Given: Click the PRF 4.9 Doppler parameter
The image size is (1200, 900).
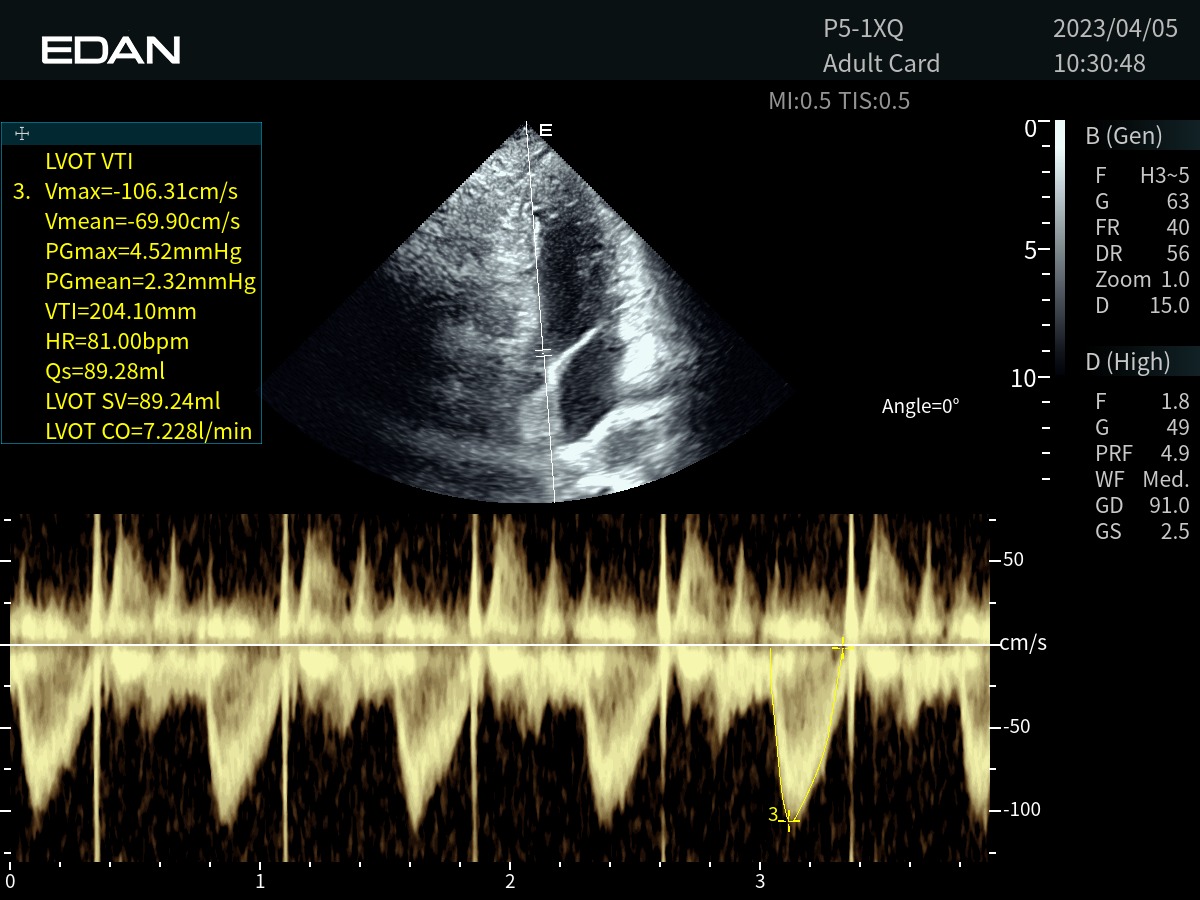Looking at the screenshot, I should [x=1142, y=454].
